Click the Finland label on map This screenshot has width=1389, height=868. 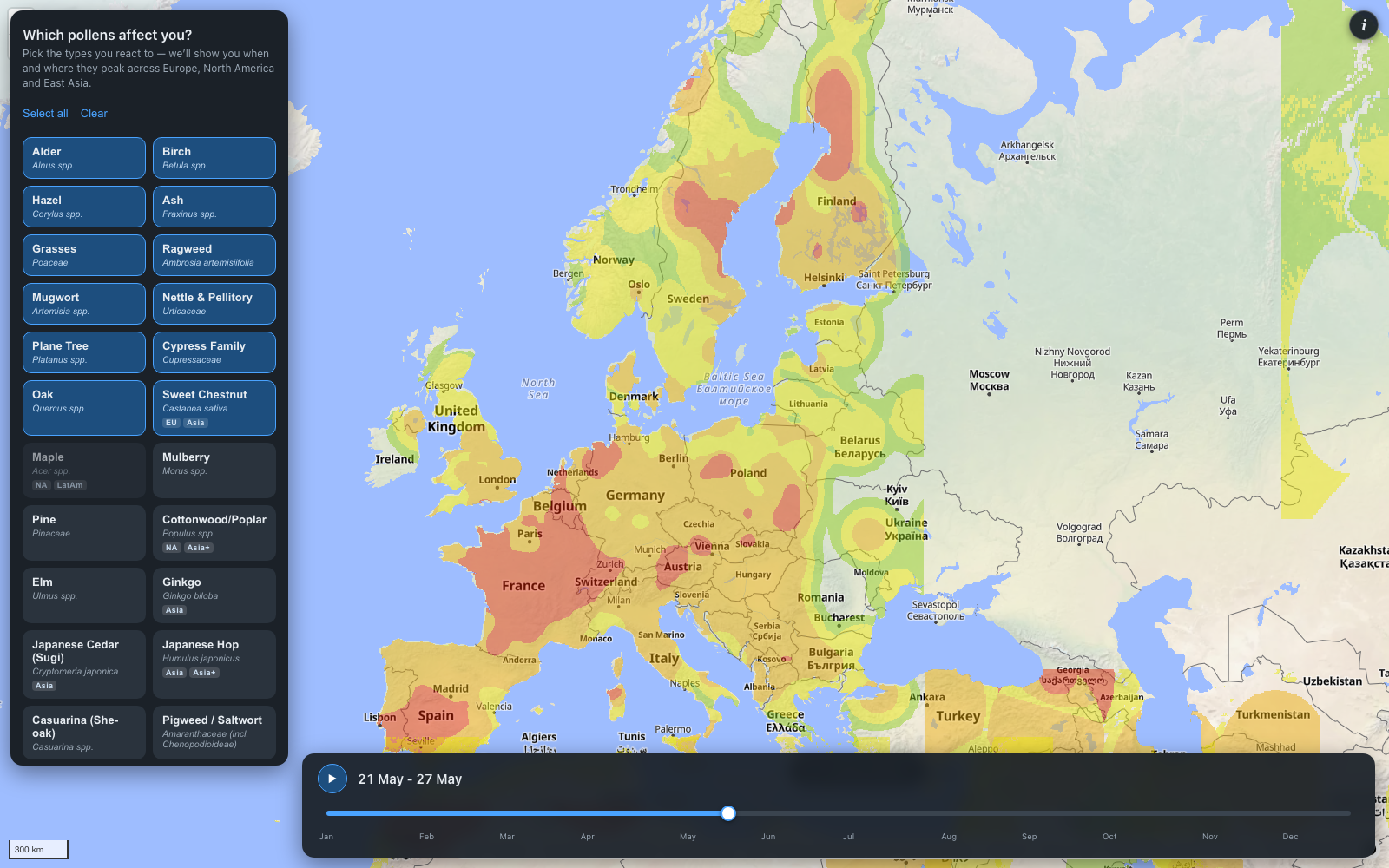[x=837, y=201]
